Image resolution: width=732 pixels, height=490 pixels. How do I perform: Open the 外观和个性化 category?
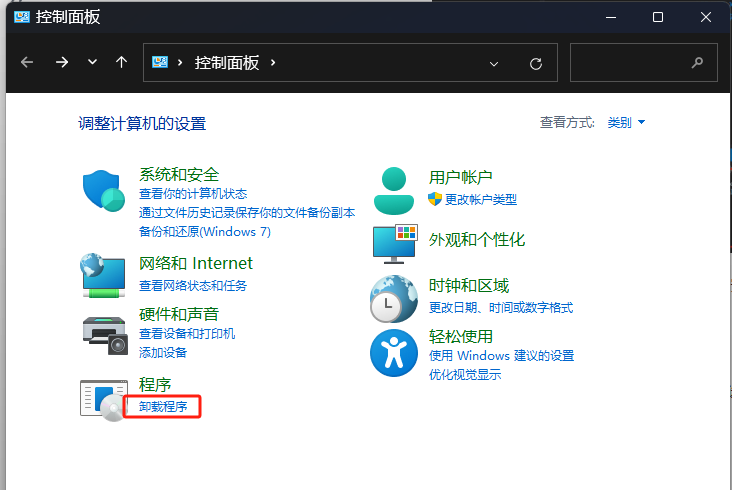click(x=477, y=239)
